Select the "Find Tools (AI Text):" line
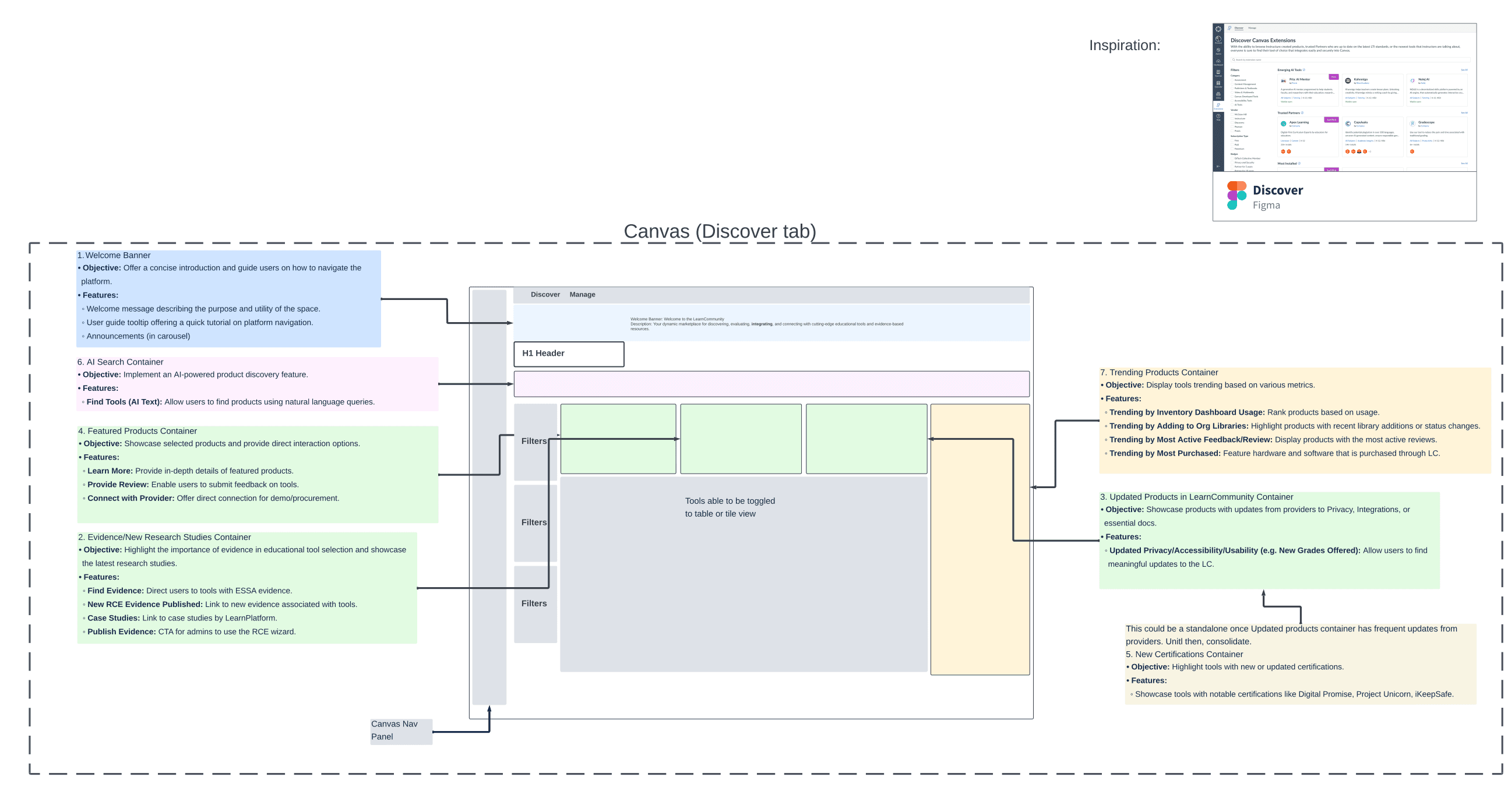Viewport: 1508px width, 812px height. tap(228, 402)
